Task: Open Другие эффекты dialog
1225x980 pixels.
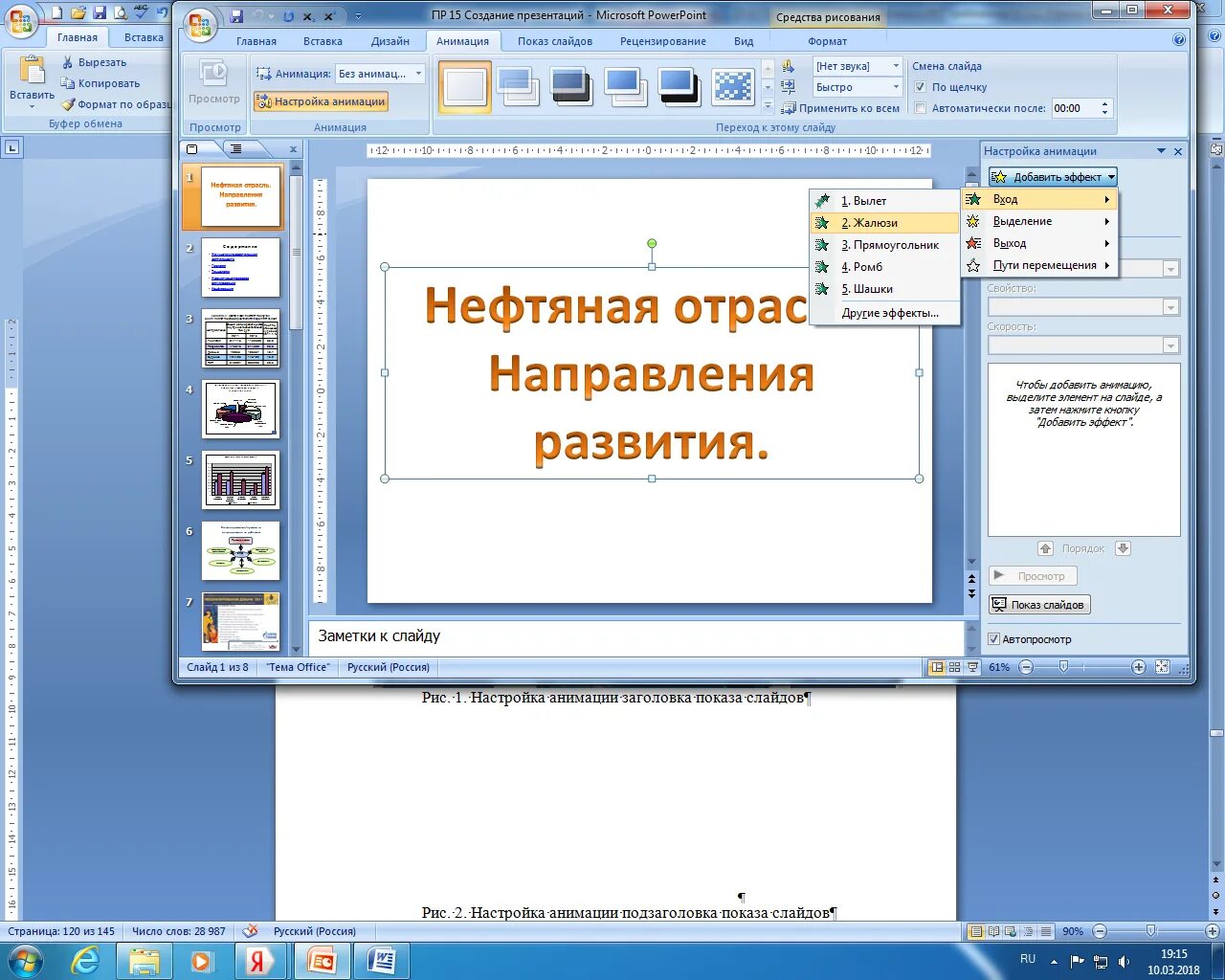Action: click(x=884, y=313)
